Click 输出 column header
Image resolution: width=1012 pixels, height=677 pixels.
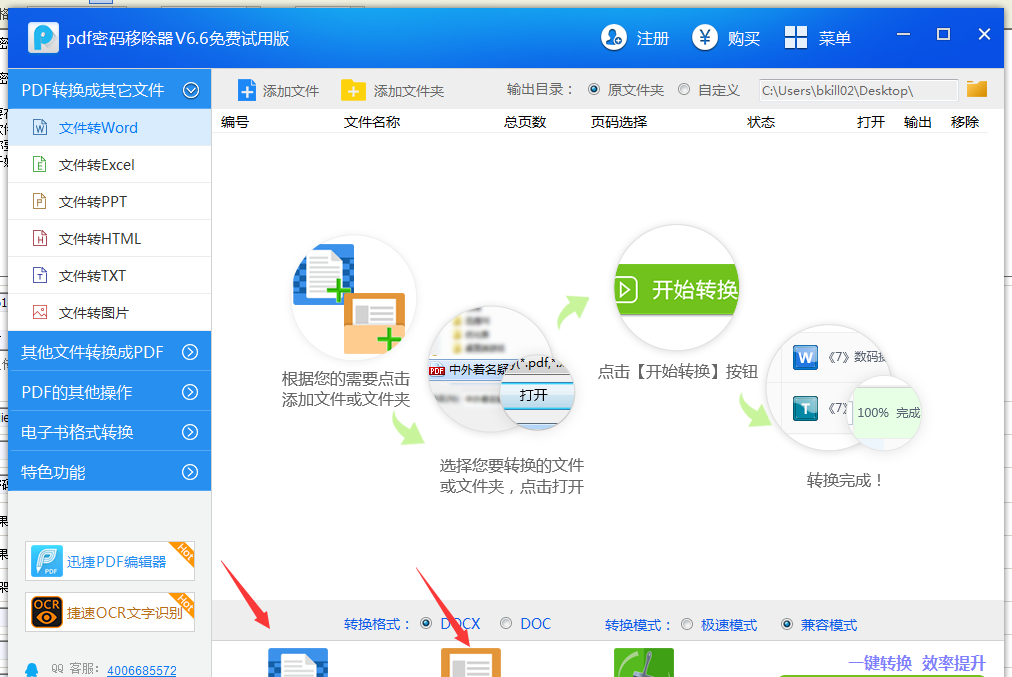[918, 122]
